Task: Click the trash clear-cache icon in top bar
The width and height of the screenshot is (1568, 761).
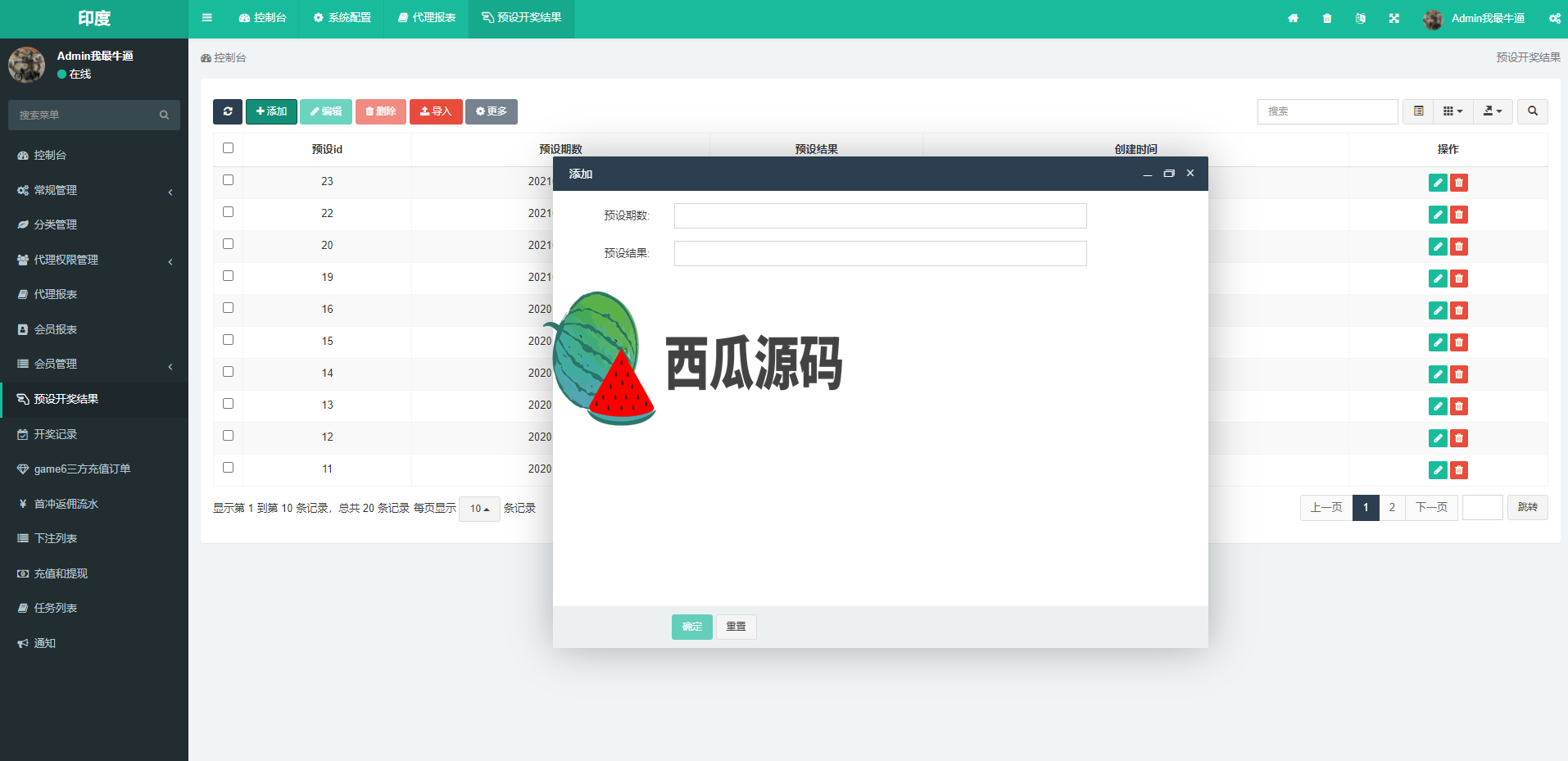Action: pyautogui.click(x=1327, y=18)
